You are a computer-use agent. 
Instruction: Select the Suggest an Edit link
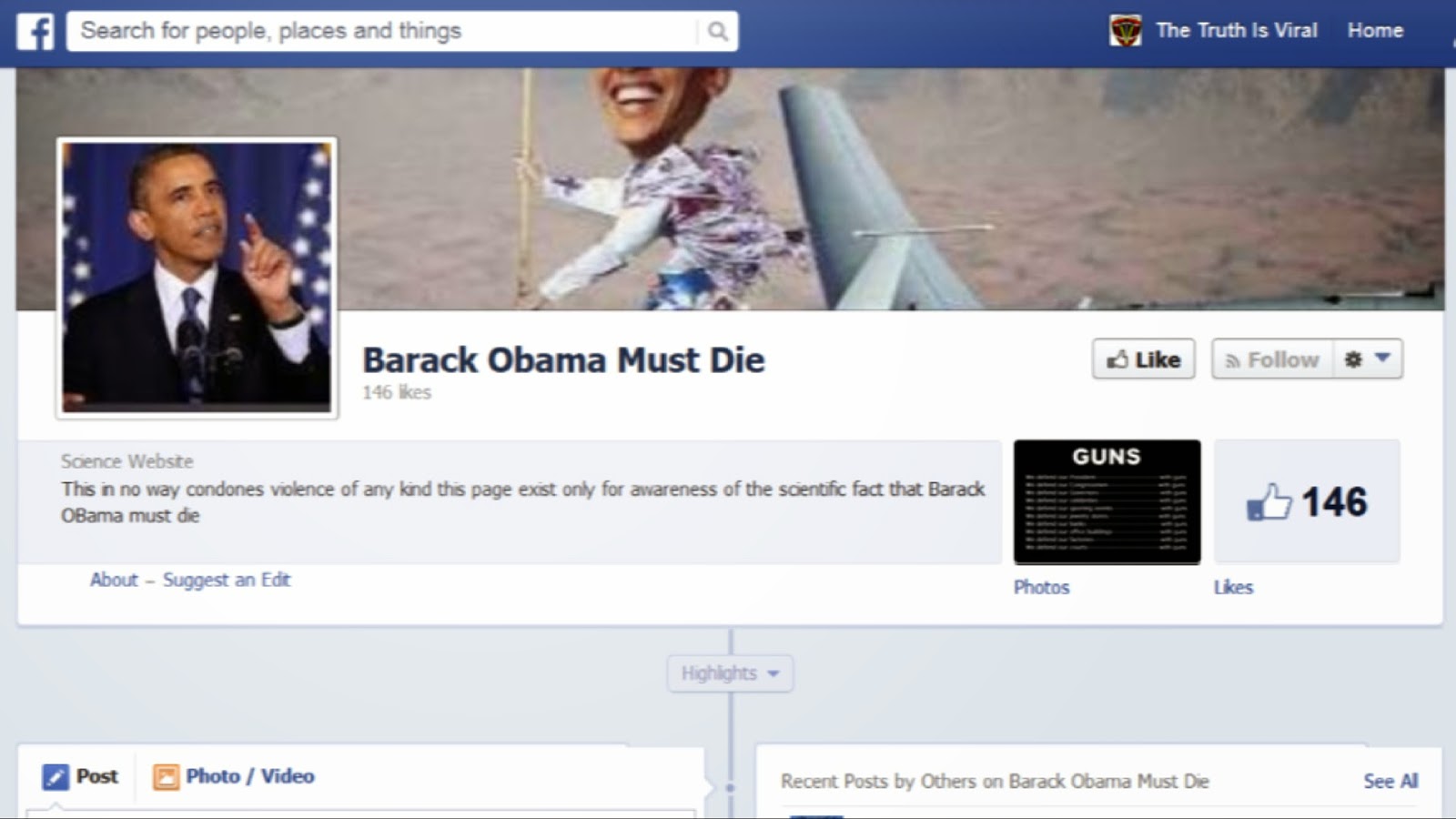click(x=227, y=580)
